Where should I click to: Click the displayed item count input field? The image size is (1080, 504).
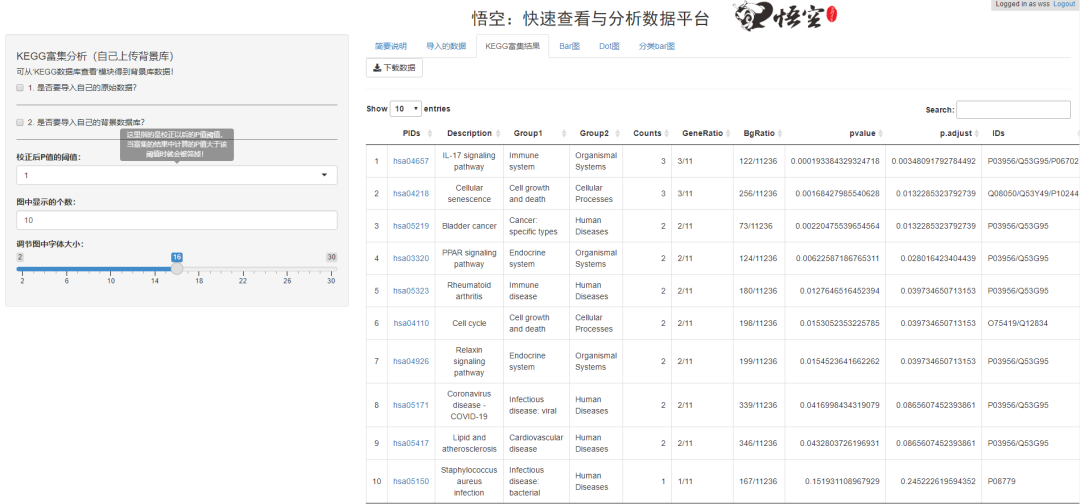pos(177,220)
